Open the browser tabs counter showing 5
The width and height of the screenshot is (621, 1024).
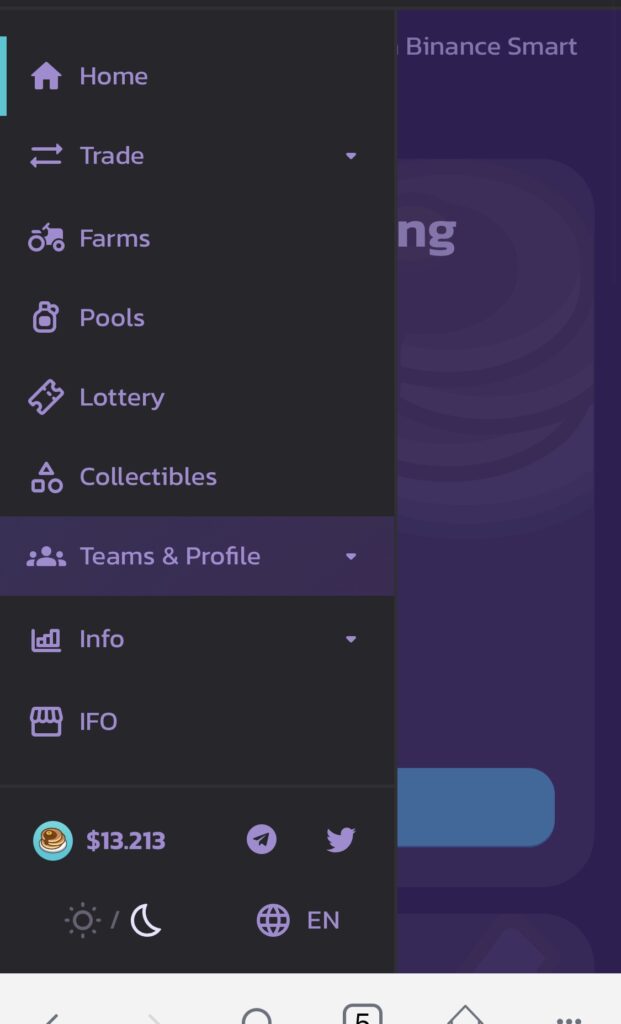tap(362, 1014)
